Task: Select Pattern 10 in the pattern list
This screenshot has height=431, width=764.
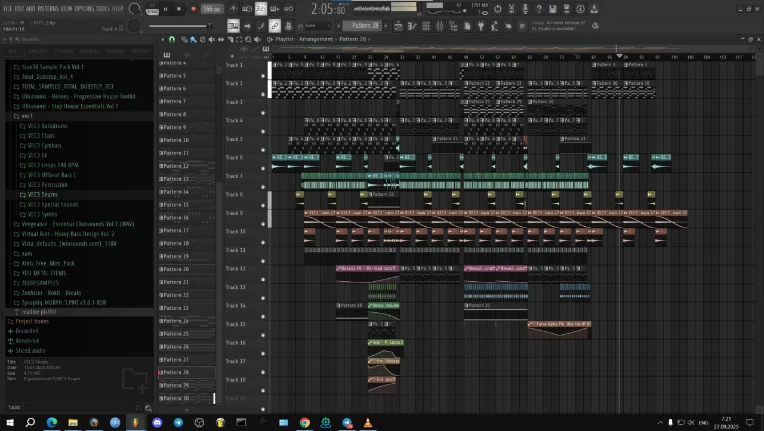Action: (x=175, y=140)
